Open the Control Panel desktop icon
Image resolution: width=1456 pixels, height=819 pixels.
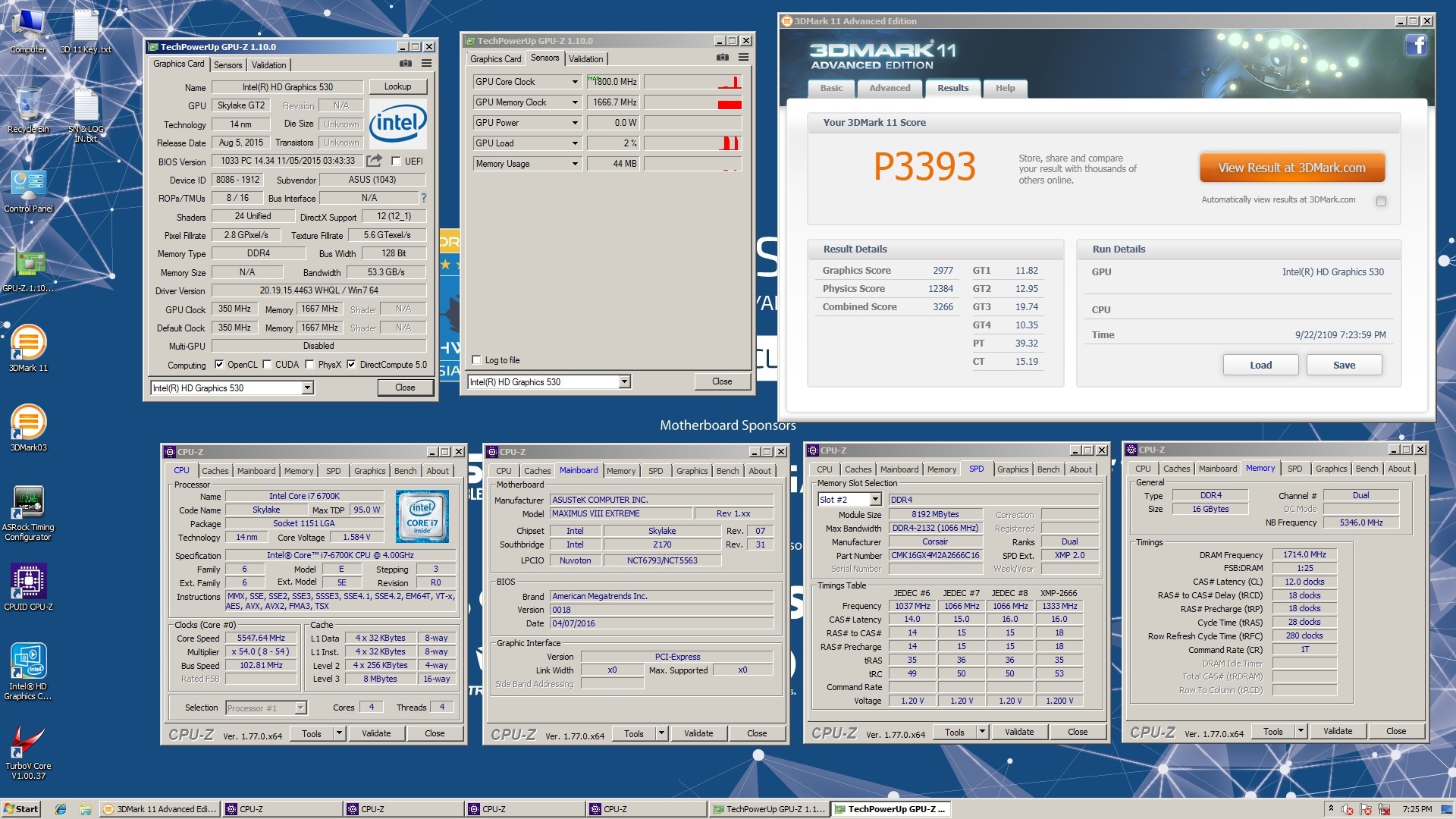click(x=29, y=190)
